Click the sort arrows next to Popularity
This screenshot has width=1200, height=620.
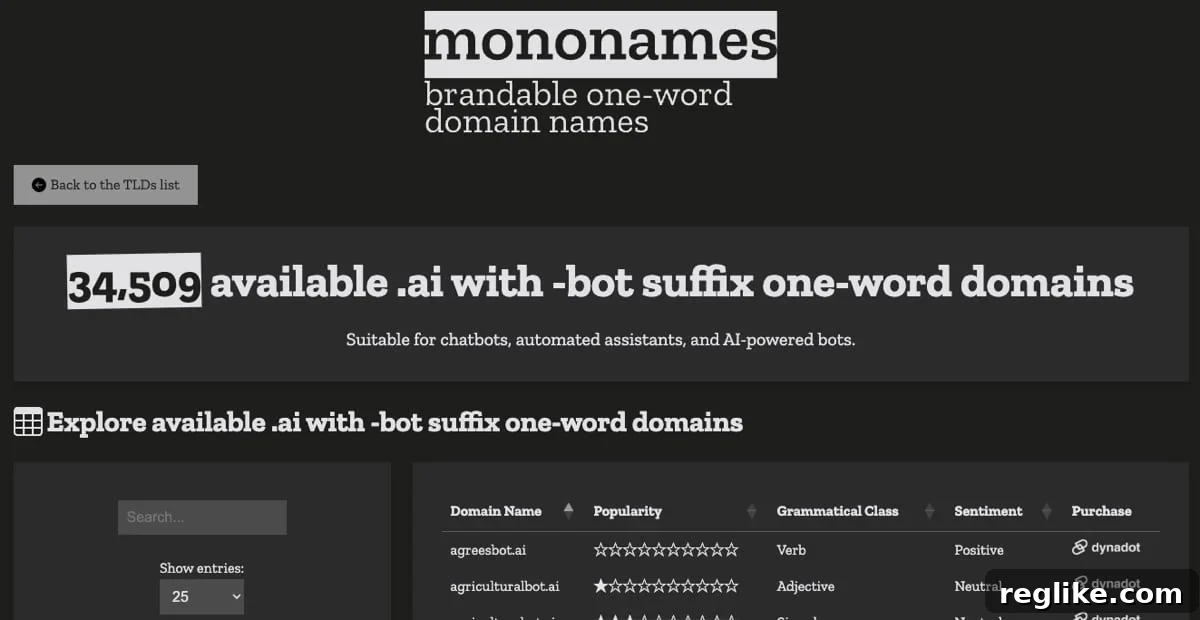(752, 511)
